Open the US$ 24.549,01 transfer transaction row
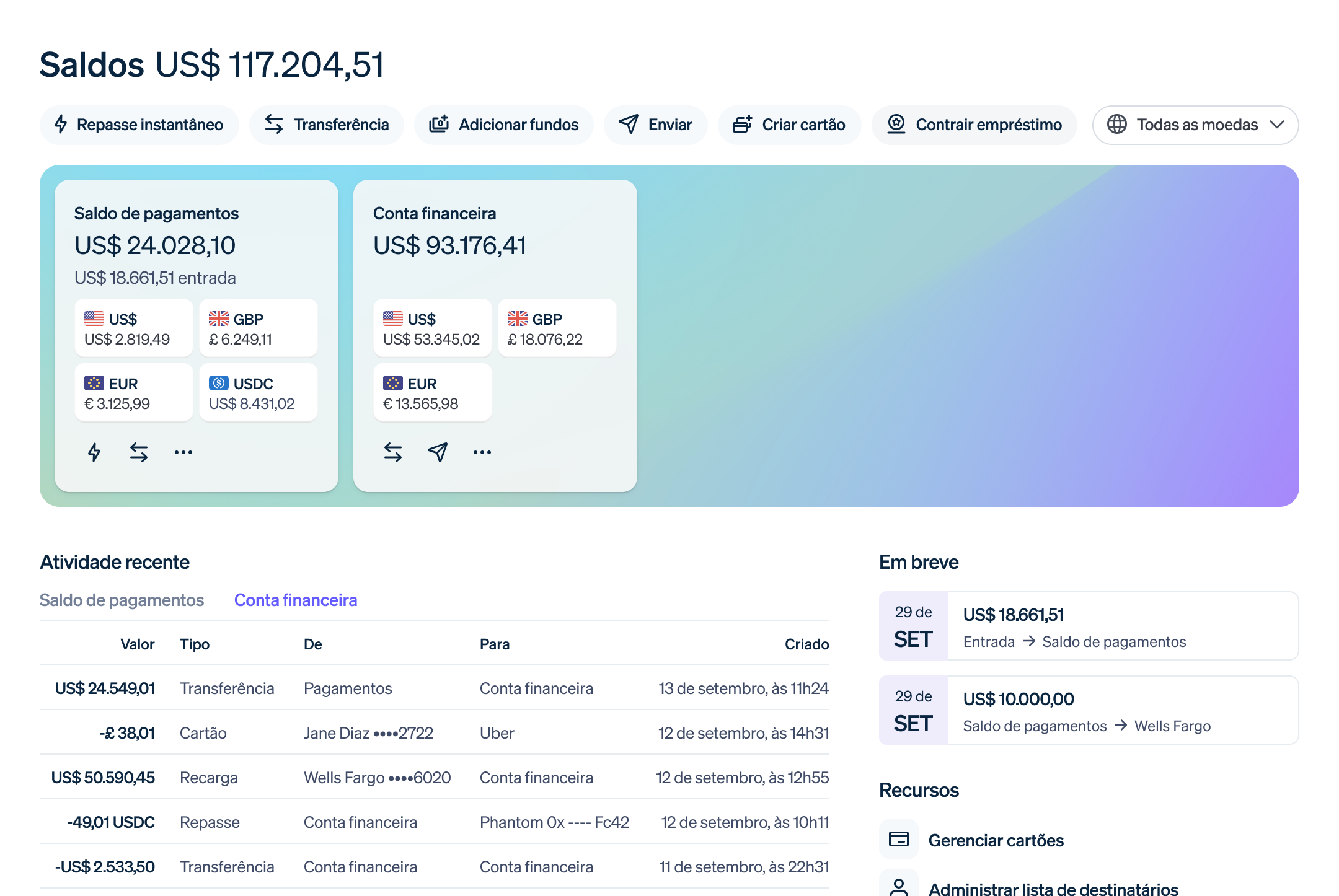 (434, 688)
